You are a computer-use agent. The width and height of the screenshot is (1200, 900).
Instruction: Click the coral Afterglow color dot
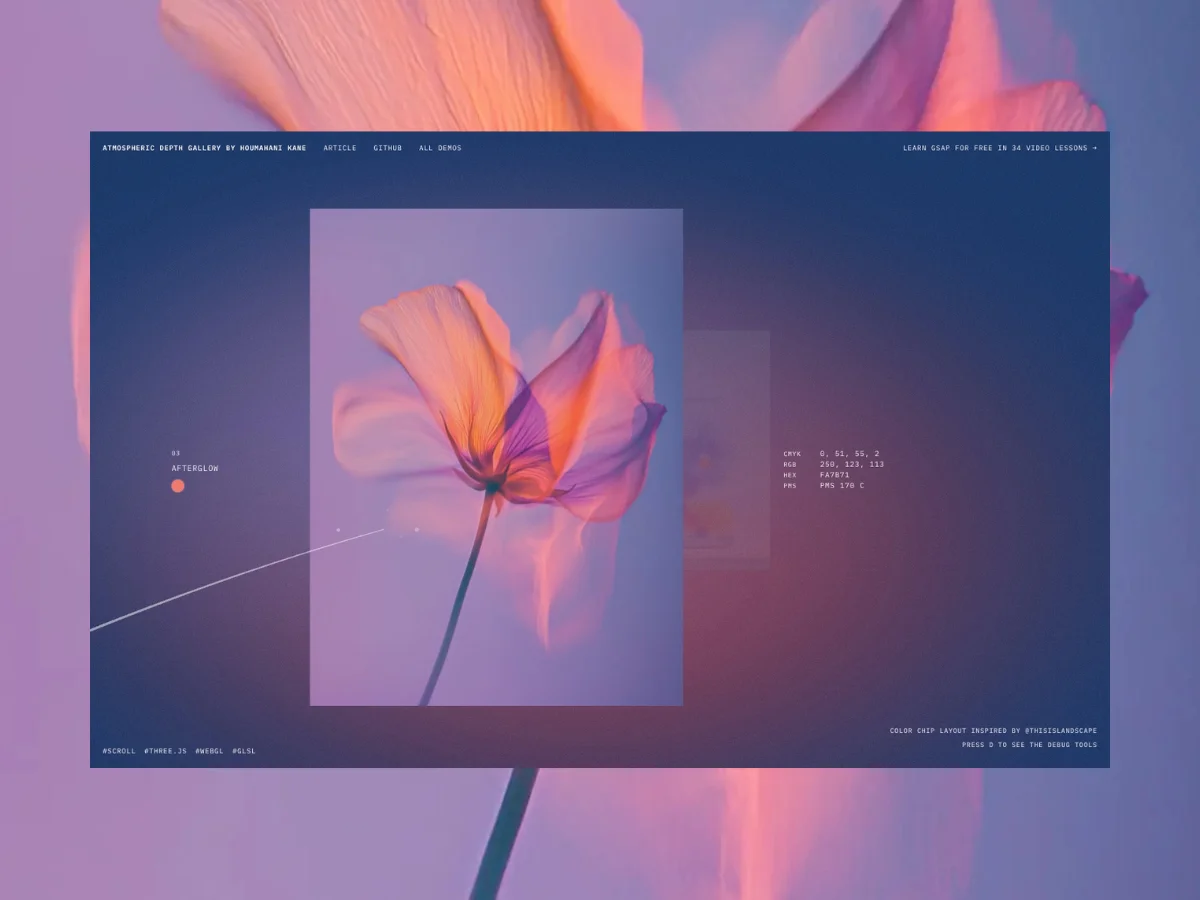pos(178,486)
